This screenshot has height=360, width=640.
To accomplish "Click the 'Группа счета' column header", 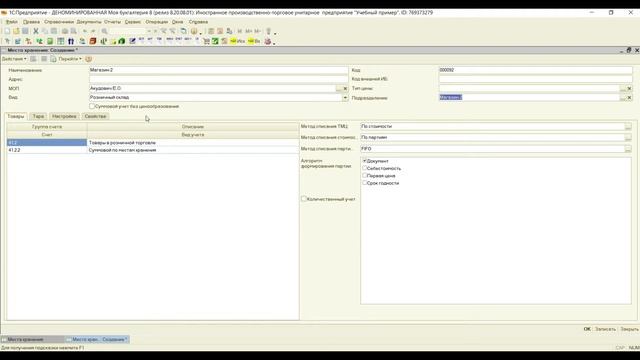I will click(x=47, y=127).
